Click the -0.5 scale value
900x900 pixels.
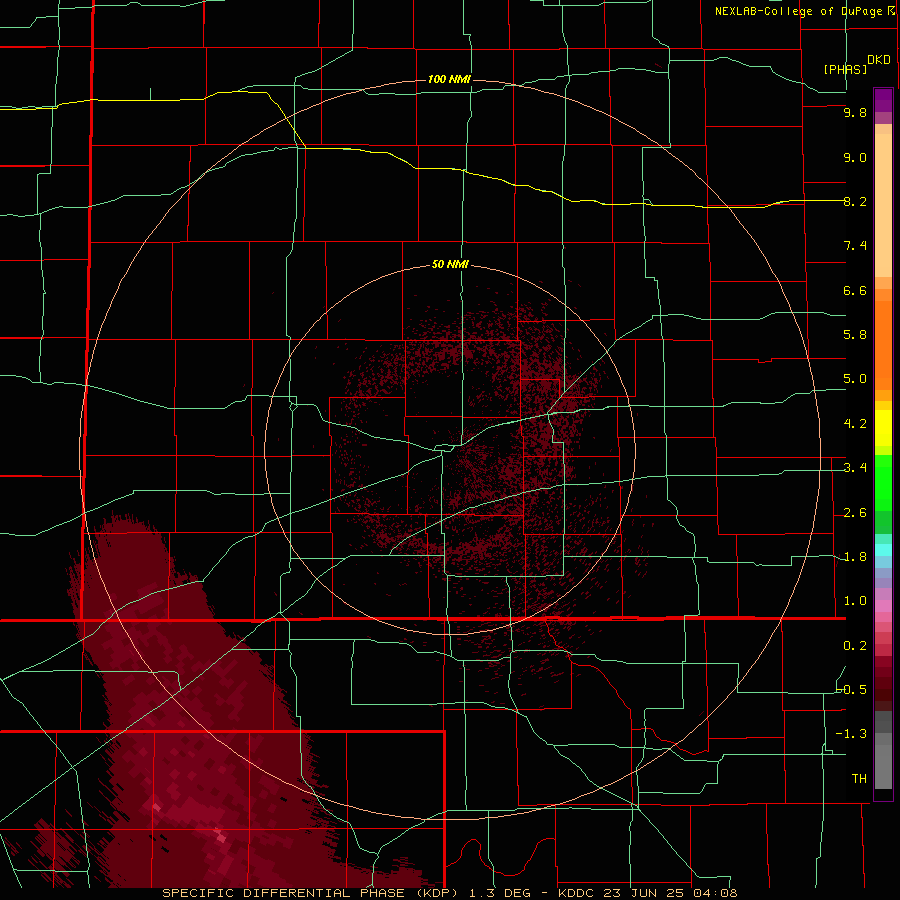pos(851,689)
